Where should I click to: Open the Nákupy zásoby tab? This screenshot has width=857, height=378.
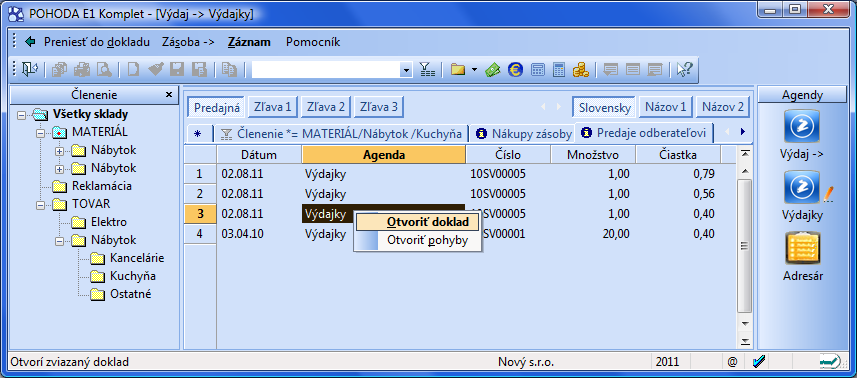point(524,133)
